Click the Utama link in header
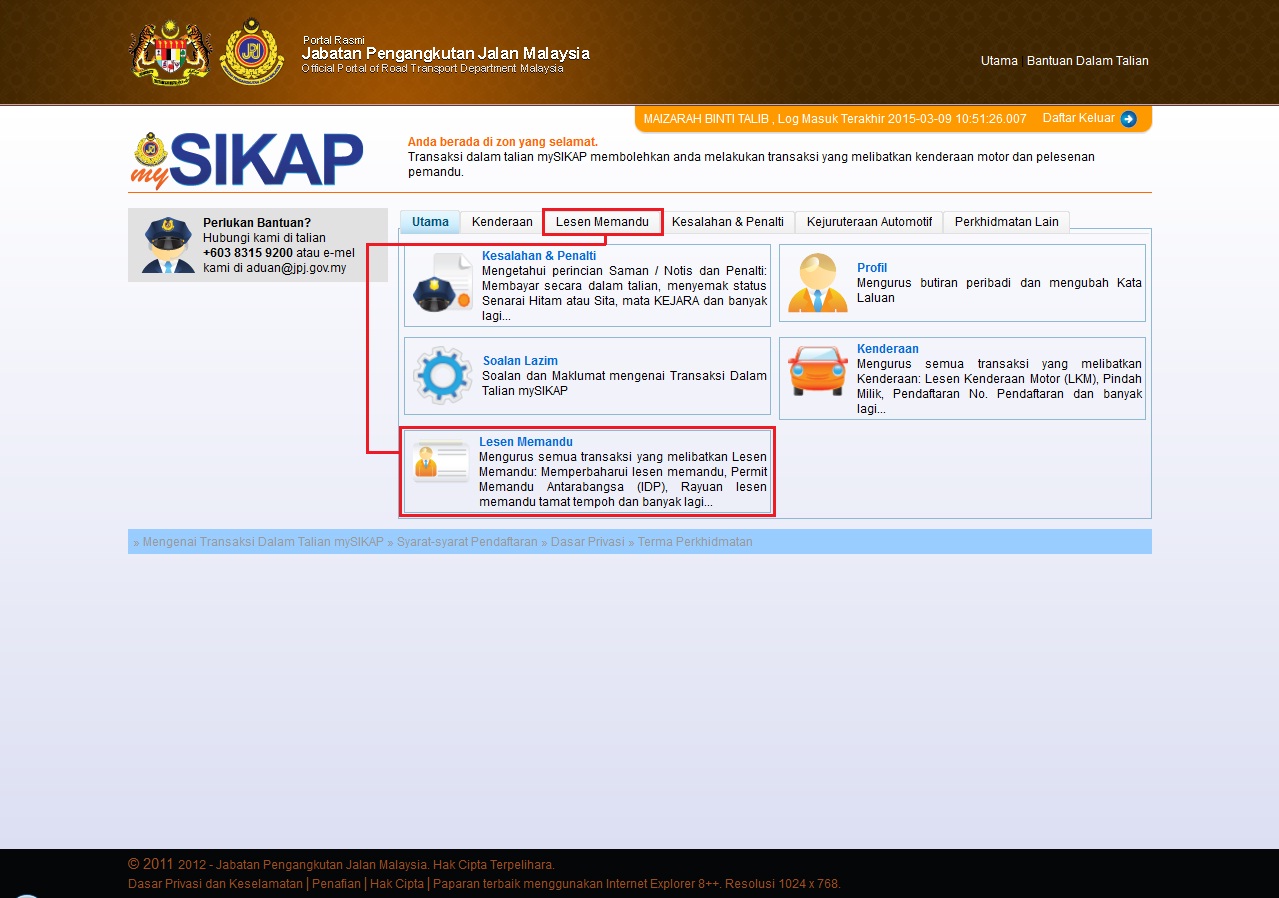 (998, 61)
